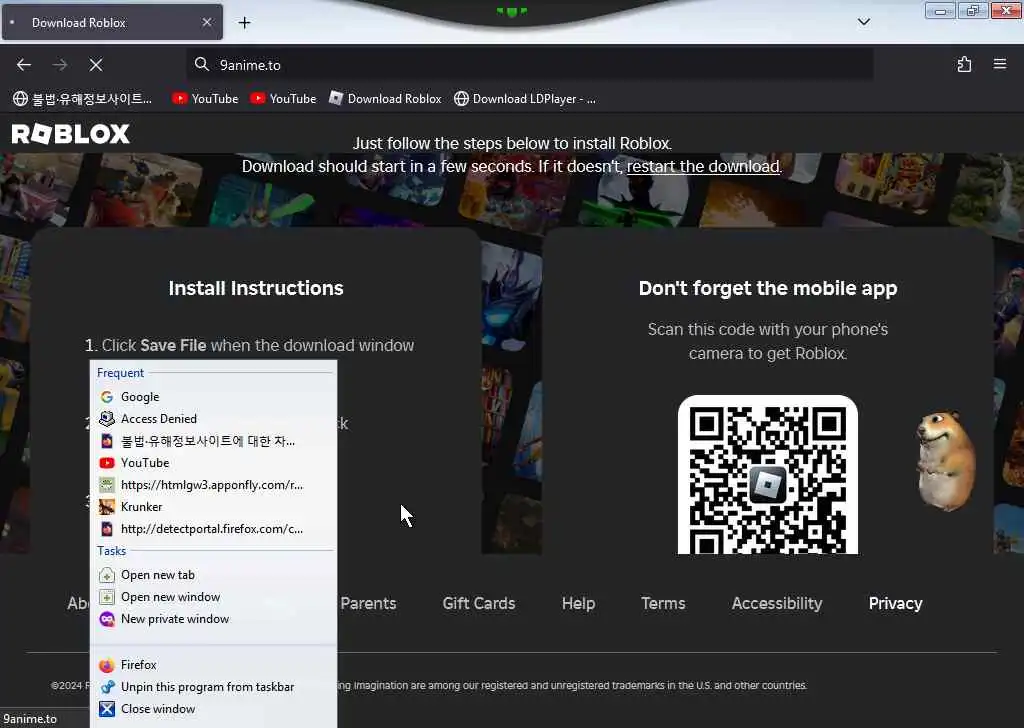Image resolution: width=1024 pixels, height=728 pixels.
Task: Select New private window task
Action: (214, 619)
